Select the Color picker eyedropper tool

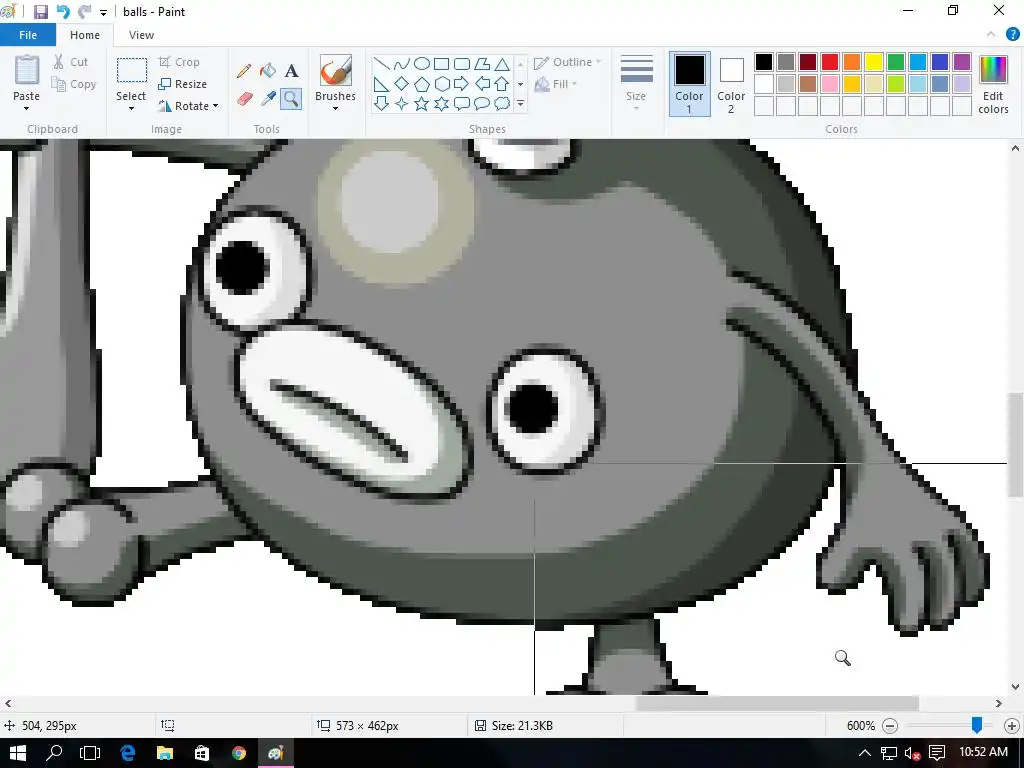point(268,99)
